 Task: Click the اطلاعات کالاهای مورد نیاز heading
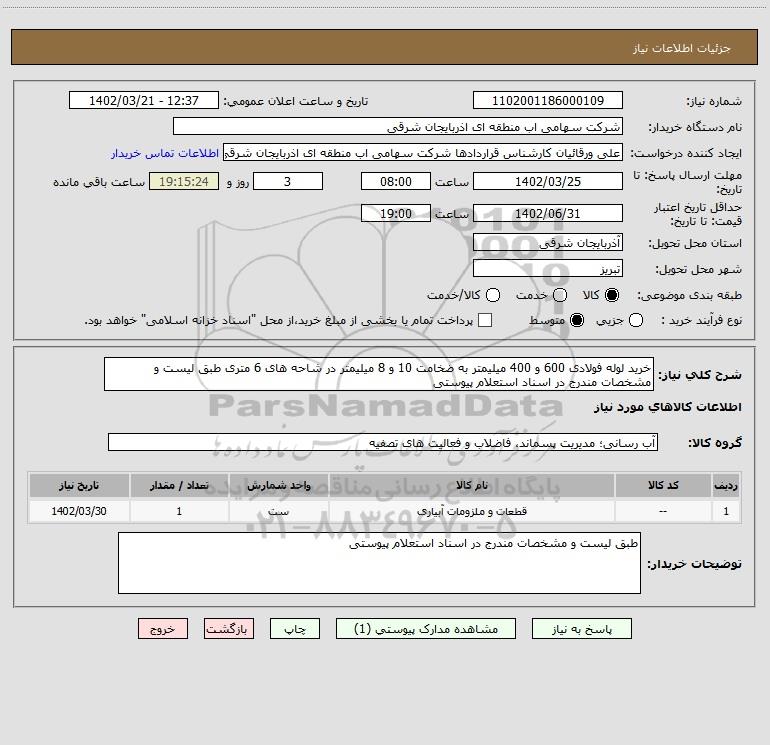[668, 407]
